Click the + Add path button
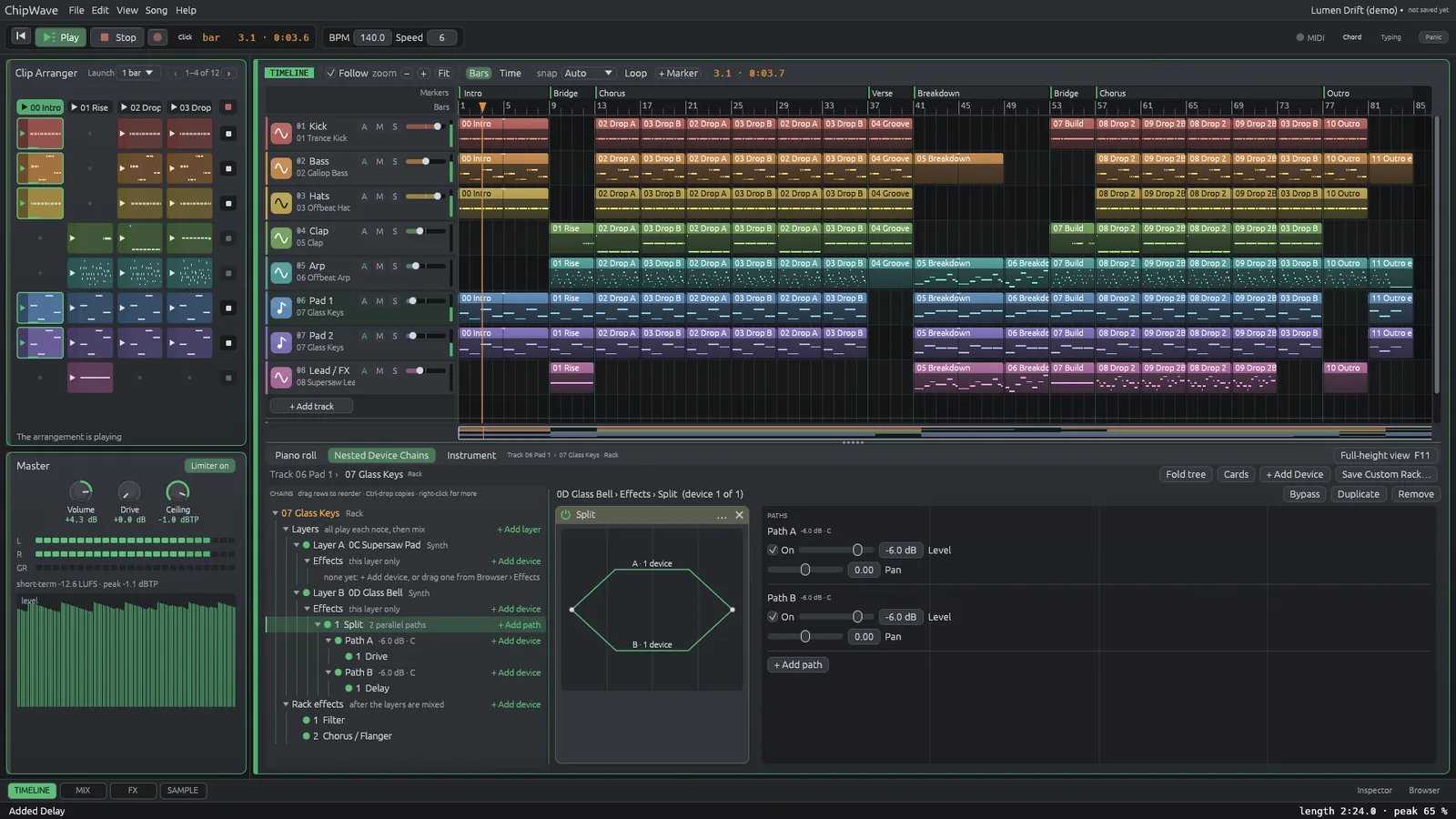Viewport: 1456px width, 819px height. pyautogui.click(x=798, y=665)
